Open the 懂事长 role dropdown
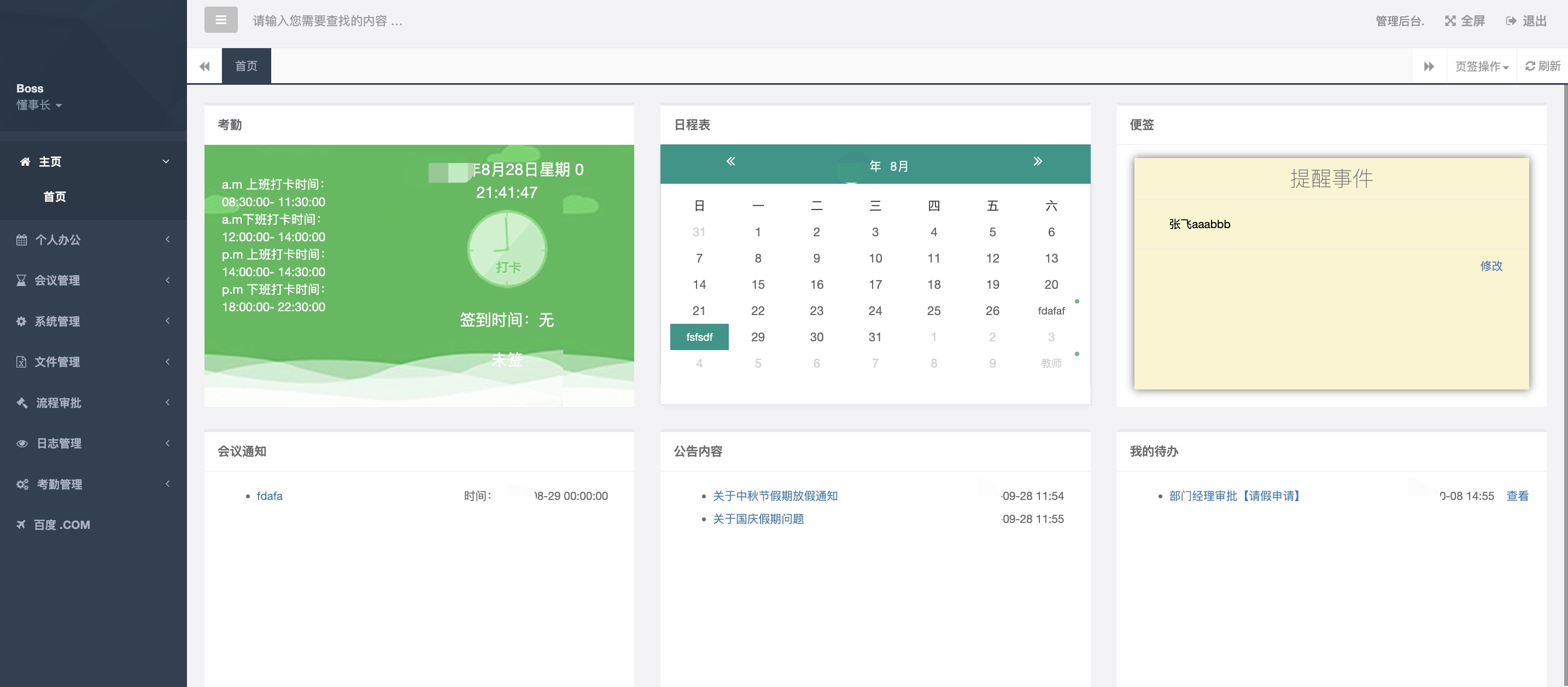The image size is (1568, 687). tap(38, 105)
